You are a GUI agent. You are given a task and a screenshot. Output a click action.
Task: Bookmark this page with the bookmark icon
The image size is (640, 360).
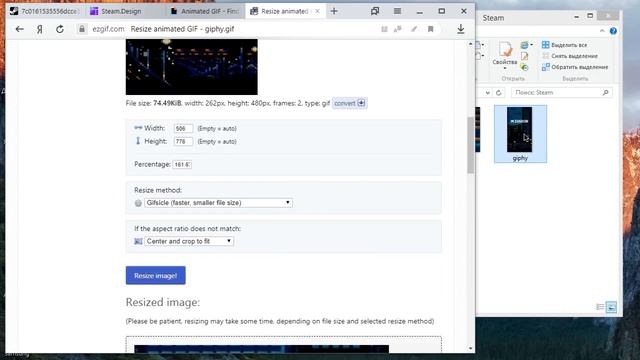(x=430, y=29)
